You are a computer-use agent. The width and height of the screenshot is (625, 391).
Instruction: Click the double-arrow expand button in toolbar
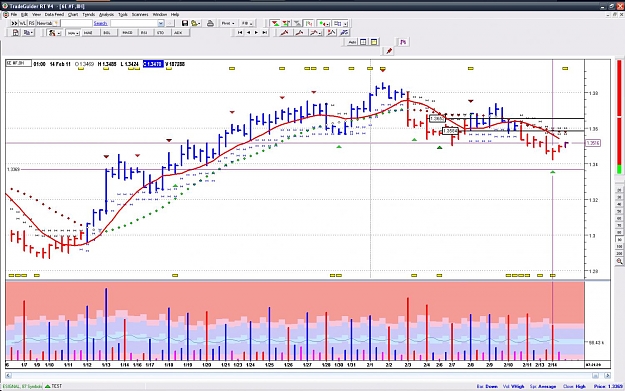tap(14, 23)
